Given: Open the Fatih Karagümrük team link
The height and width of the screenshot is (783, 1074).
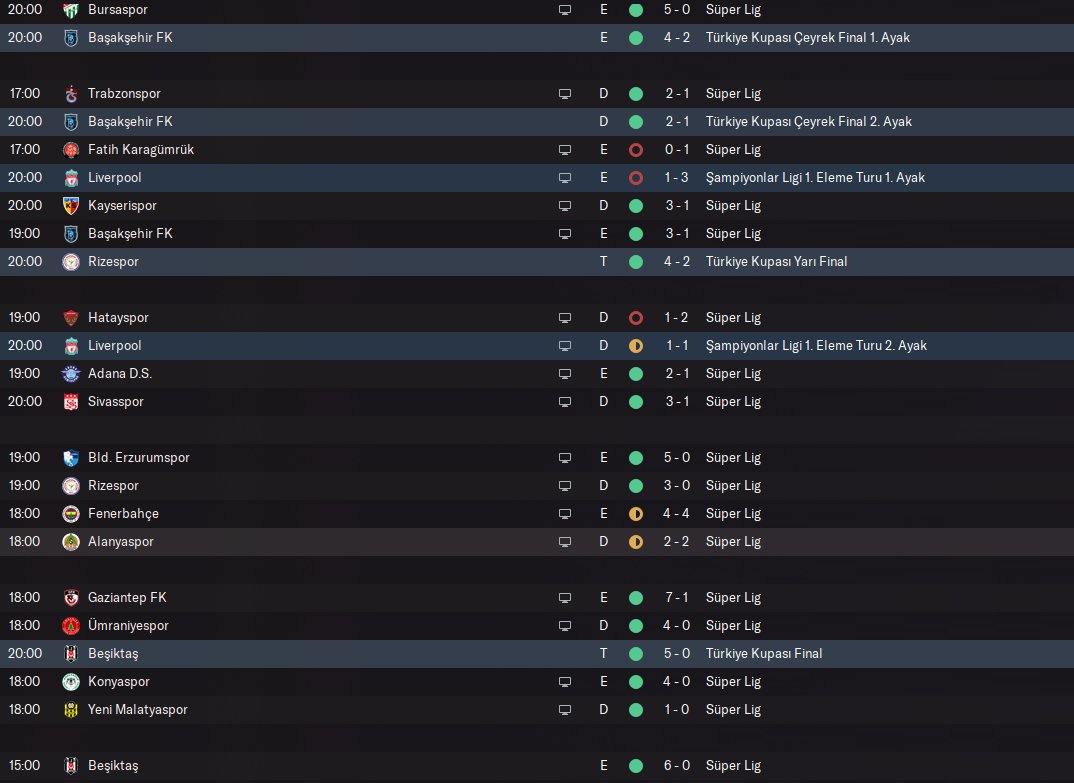Looking at the screenshot, I should [x=140, y=150].
